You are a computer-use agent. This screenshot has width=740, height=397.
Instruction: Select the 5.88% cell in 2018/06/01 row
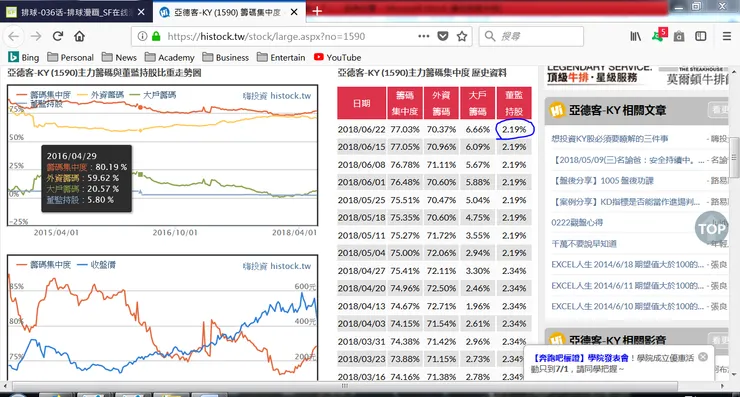point(478,182)
